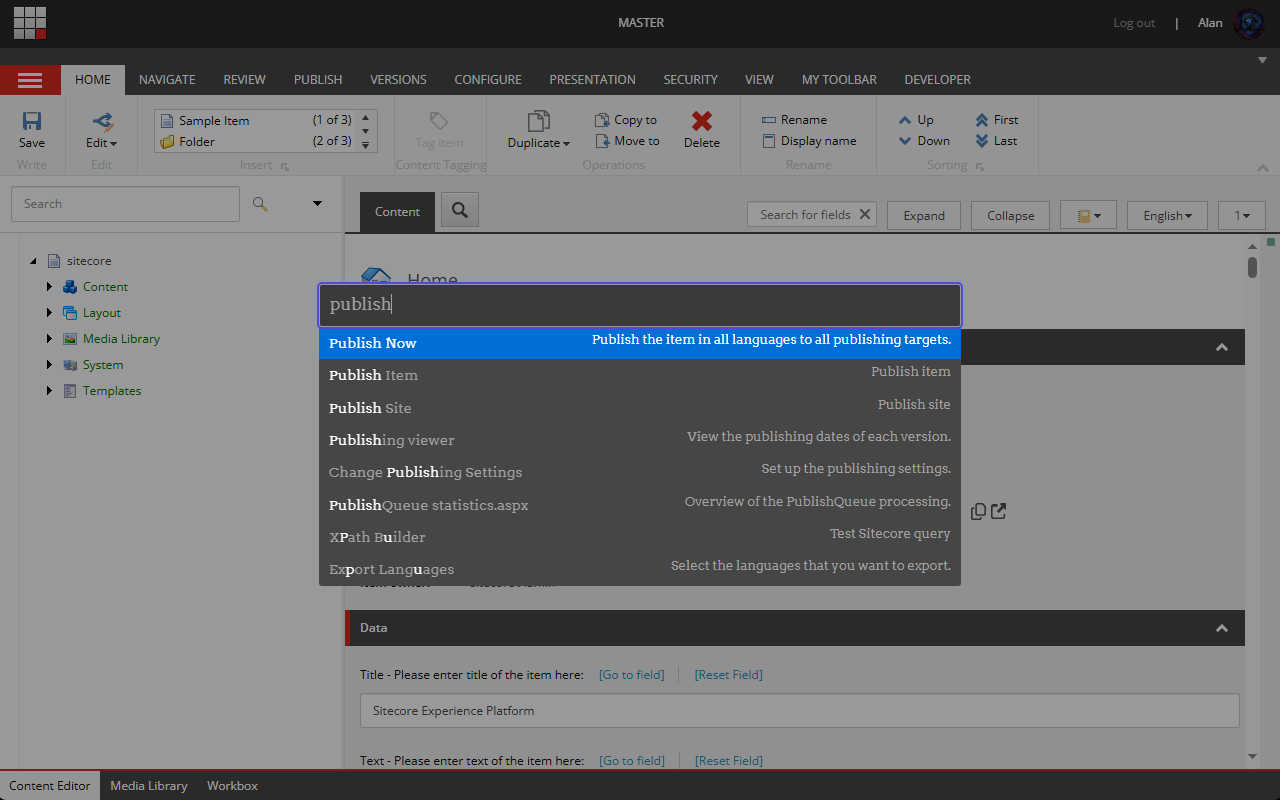Open the Duplicate dropdown arrow
This screenshot has height=800, width=1280.
[566, 143]
